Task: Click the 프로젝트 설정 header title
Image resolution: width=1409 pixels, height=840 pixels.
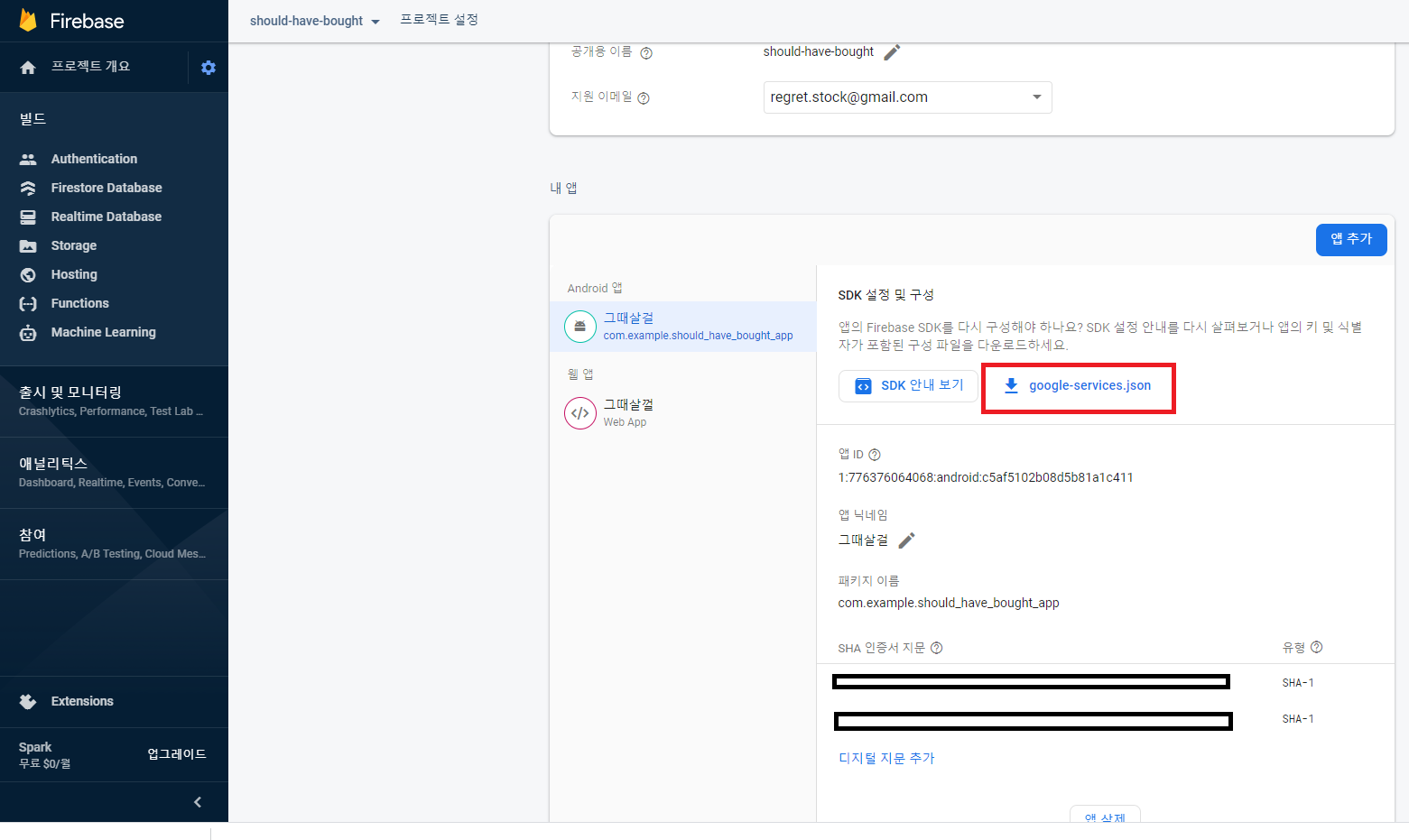Action: 440,20
